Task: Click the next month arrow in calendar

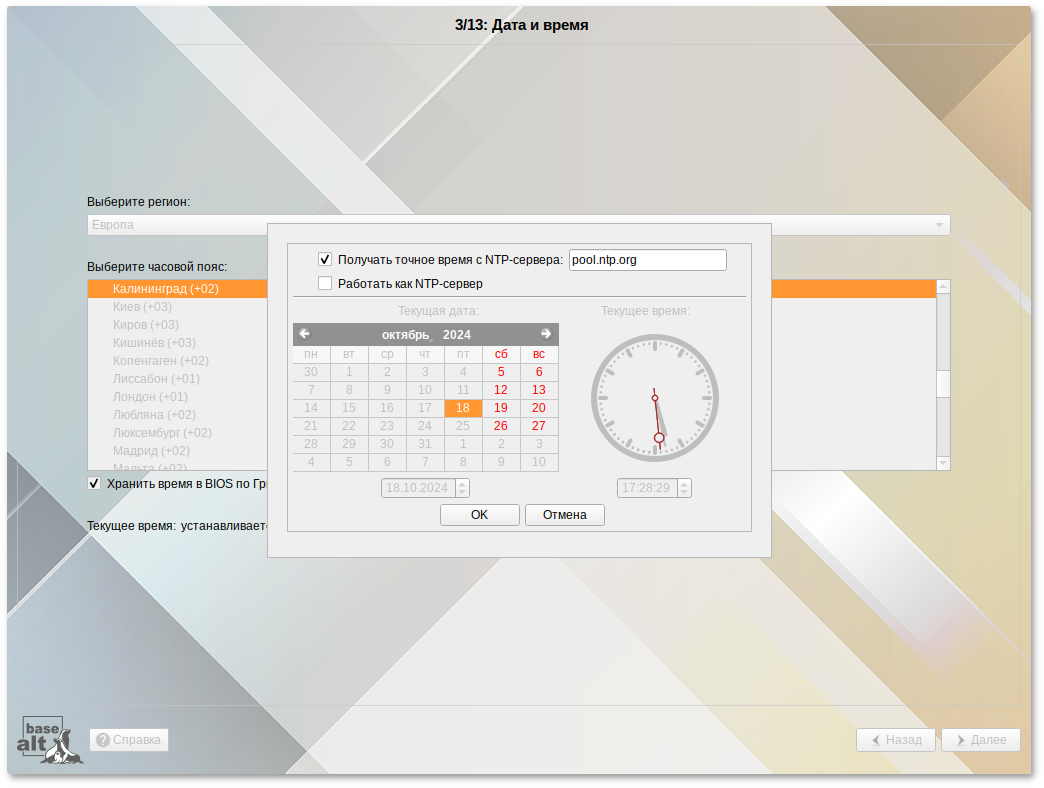Action: (x=546, y=334)
